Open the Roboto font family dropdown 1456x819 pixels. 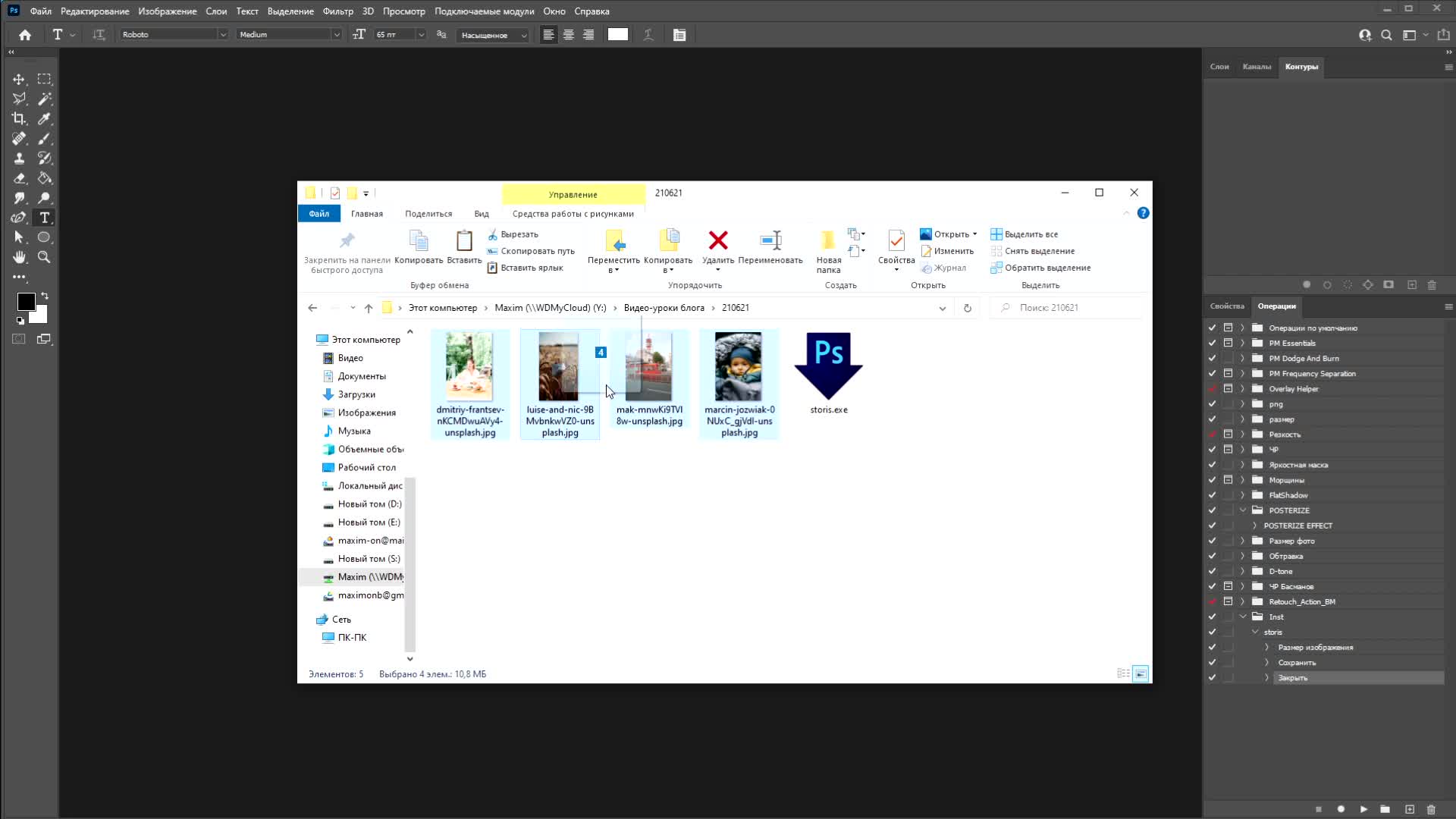[223, 35]
